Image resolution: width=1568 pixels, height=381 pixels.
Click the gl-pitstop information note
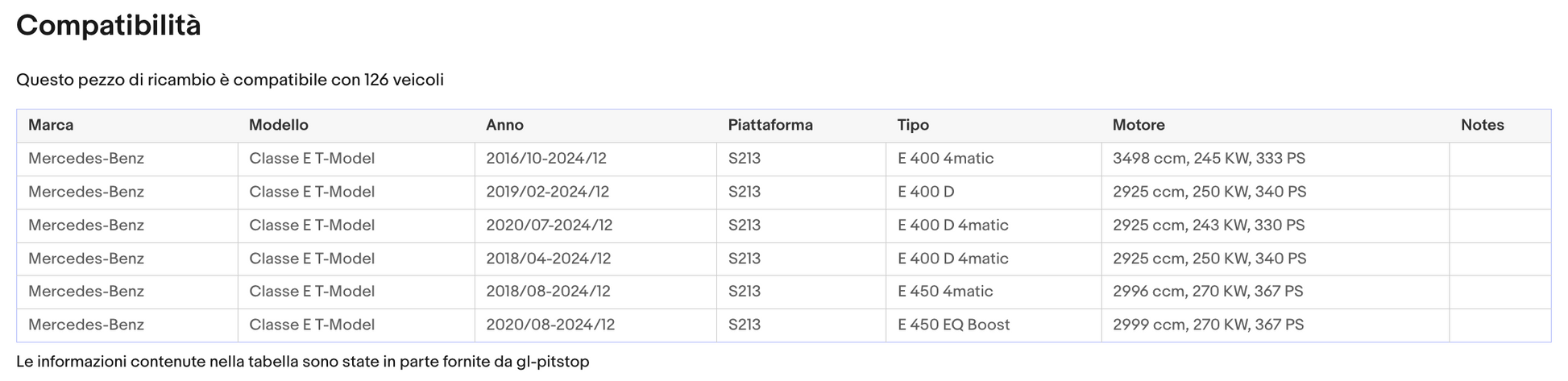pos(303,362)
